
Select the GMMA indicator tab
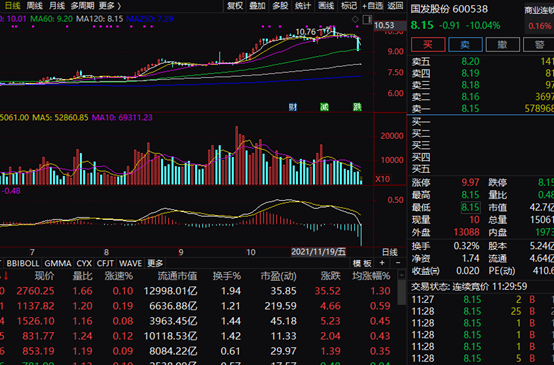coord(58,263)
